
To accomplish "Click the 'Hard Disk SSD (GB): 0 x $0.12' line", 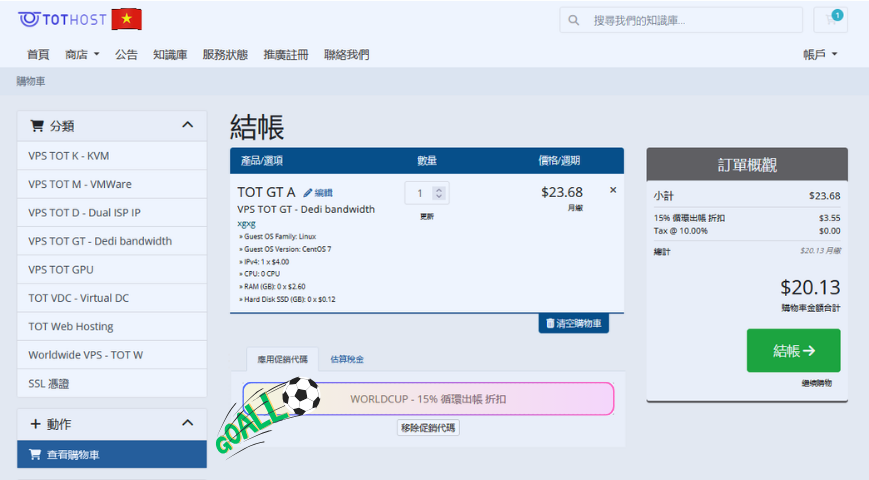I will pos(287,299).
